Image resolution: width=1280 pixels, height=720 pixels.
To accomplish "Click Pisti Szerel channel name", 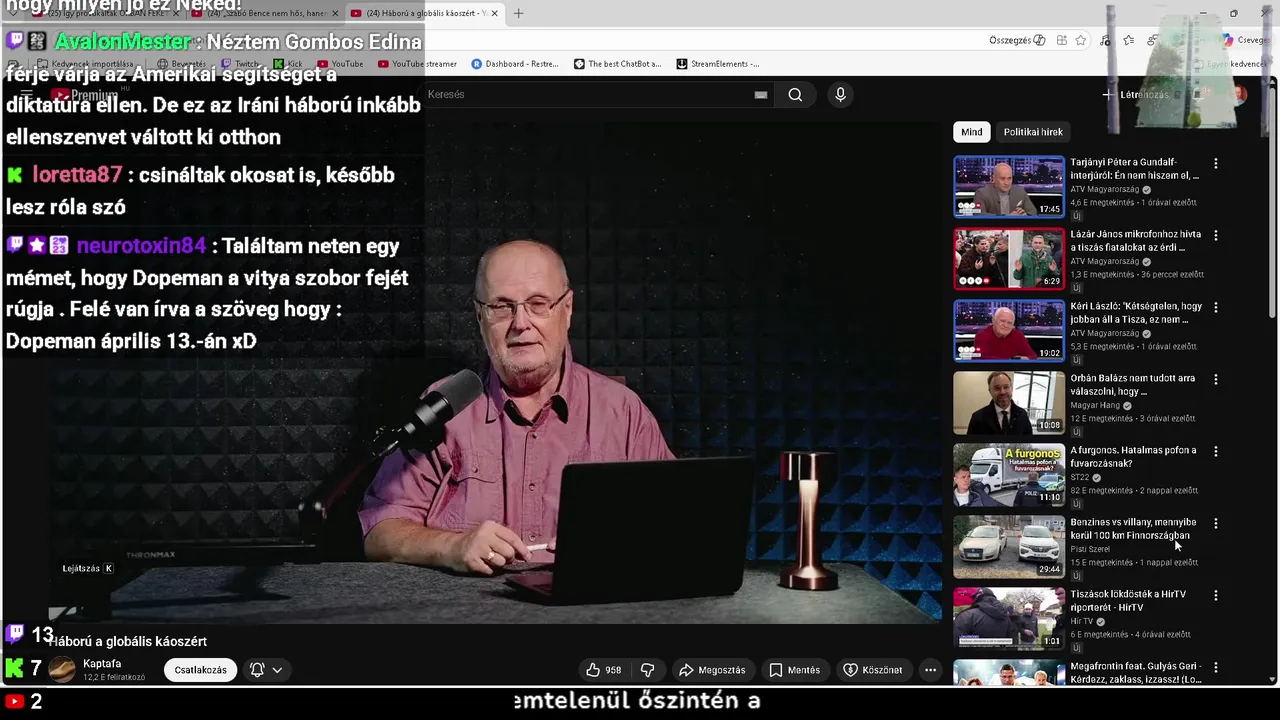I will [x=1090, y=549].
